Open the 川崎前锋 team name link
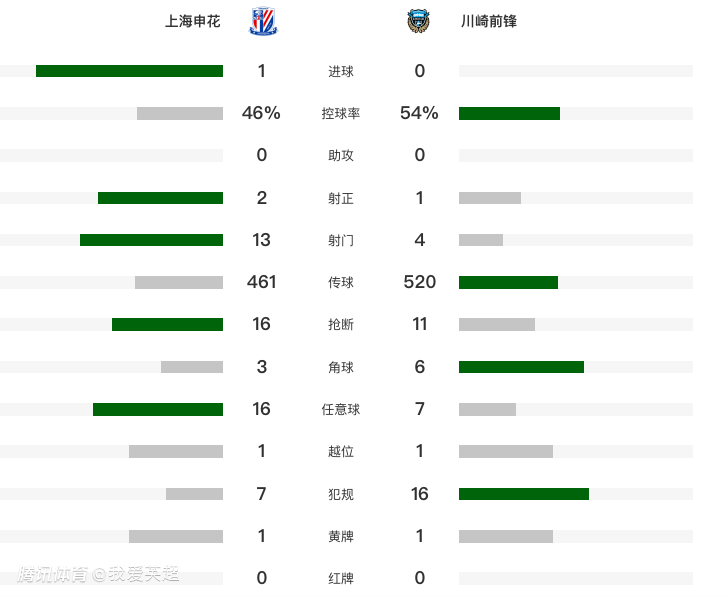The image size is (725, 598). click(x=489, y=21)
